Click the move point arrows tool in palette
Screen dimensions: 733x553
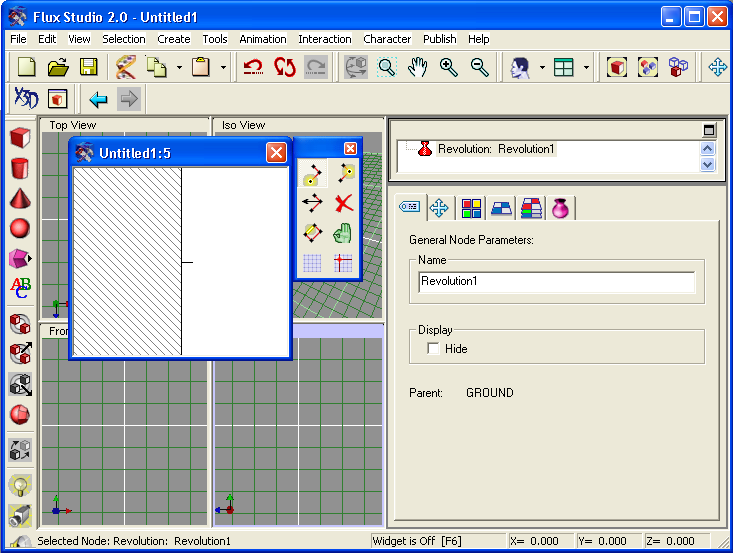pyautogui.click(x=312, y=203)
